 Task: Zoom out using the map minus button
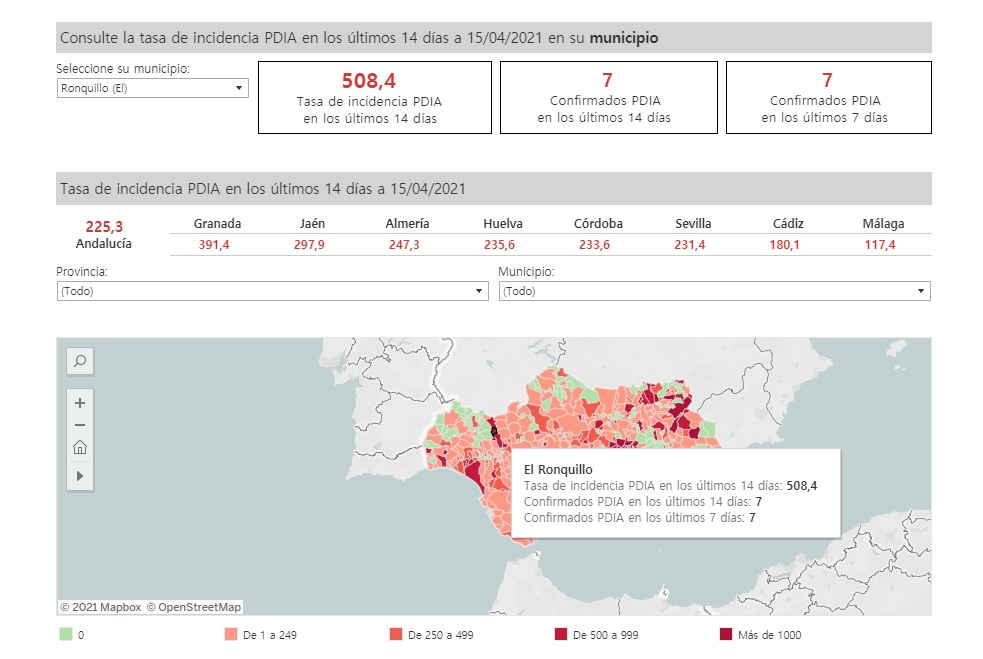(80, 425)
